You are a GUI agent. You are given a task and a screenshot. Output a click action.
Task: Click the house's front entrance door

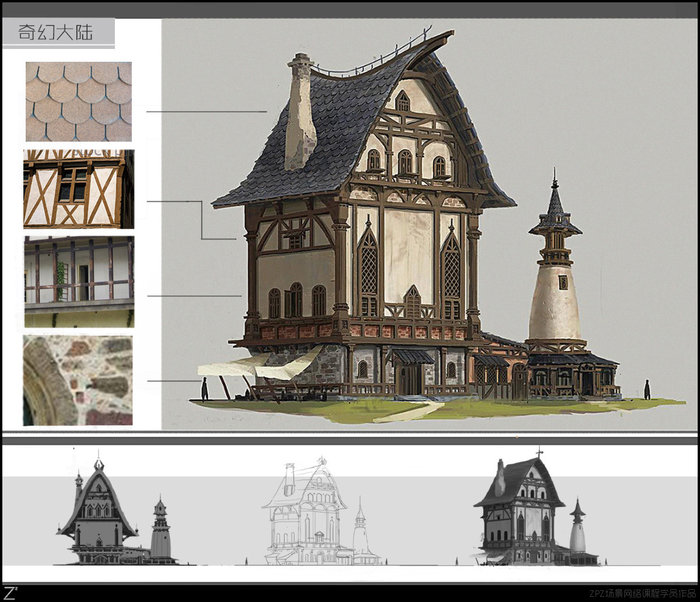[409, 377]
